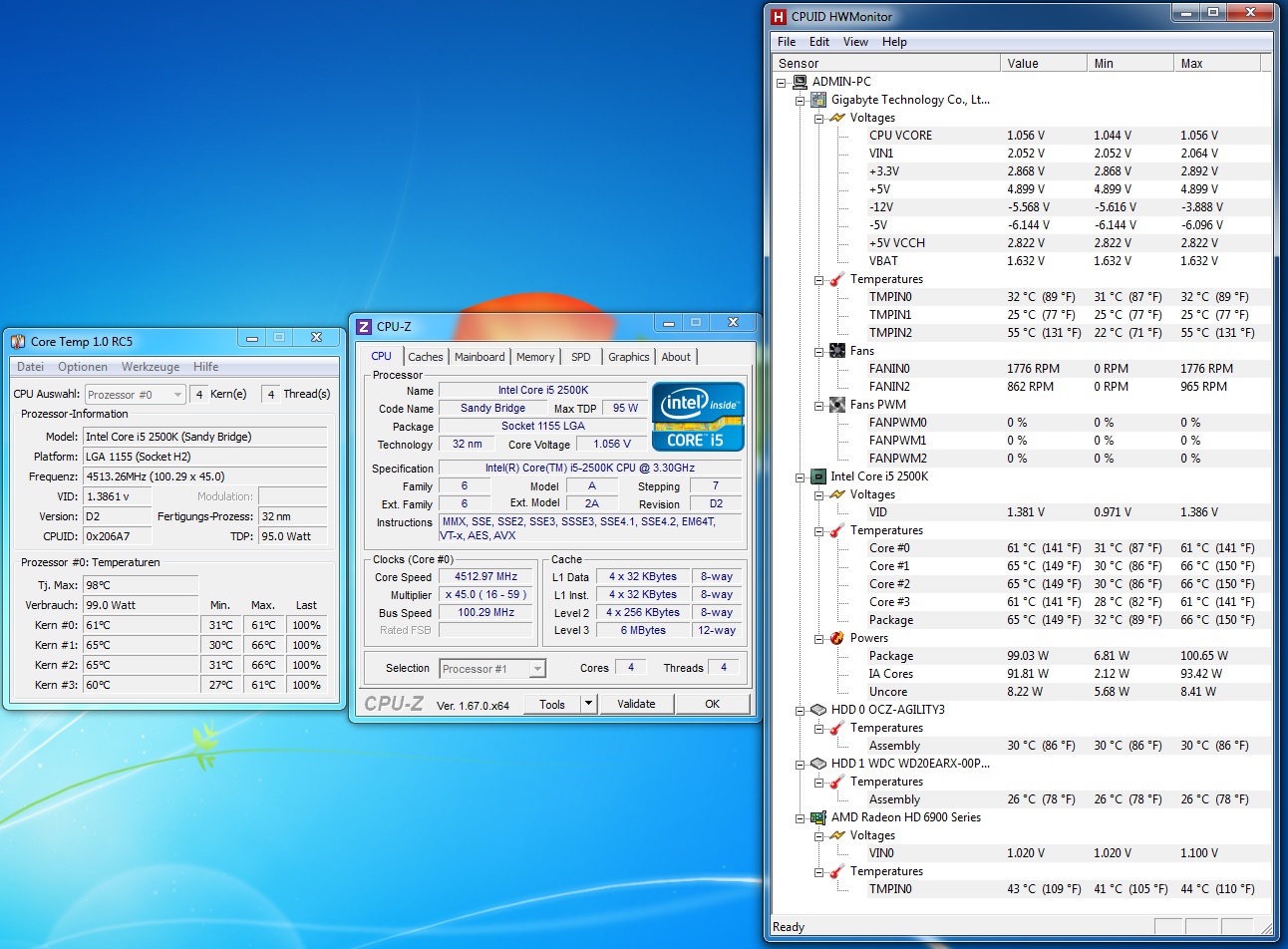Image resolution: width=1288 pixels, height=949 pixels.
Task: Click the Sensor column header
Action: point(886,63)
